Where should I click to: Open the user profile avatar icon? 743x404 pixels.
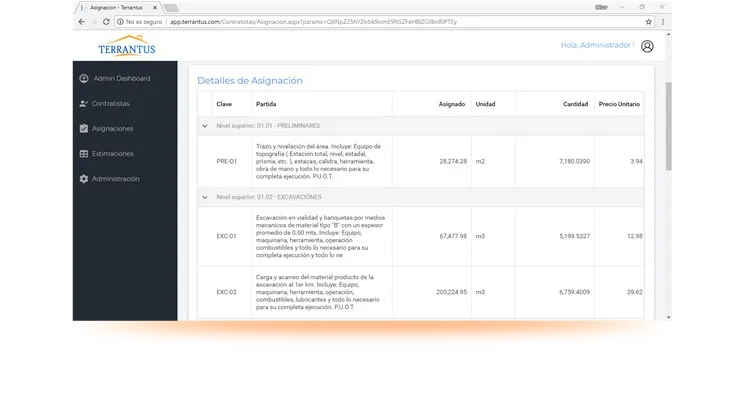tap(647, 46)
